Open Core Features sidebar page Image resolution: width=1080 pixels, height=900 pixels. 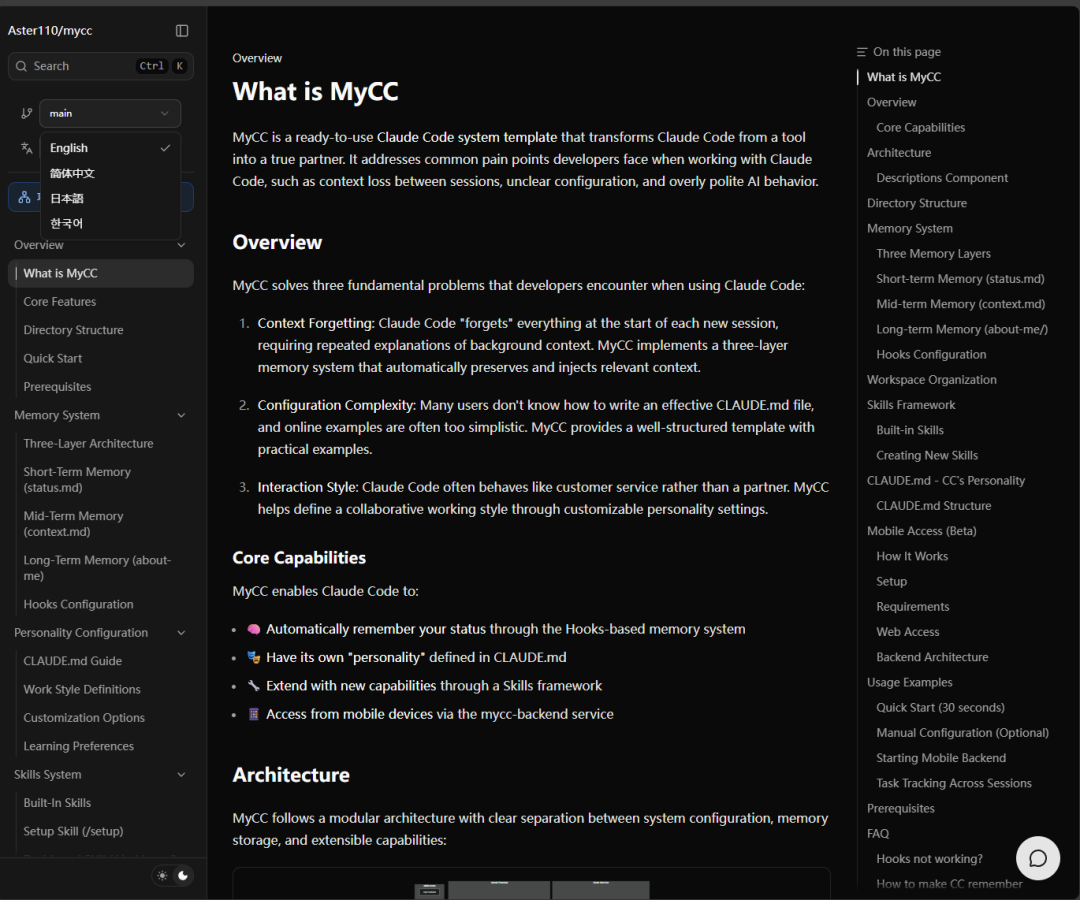pos(60,302)
